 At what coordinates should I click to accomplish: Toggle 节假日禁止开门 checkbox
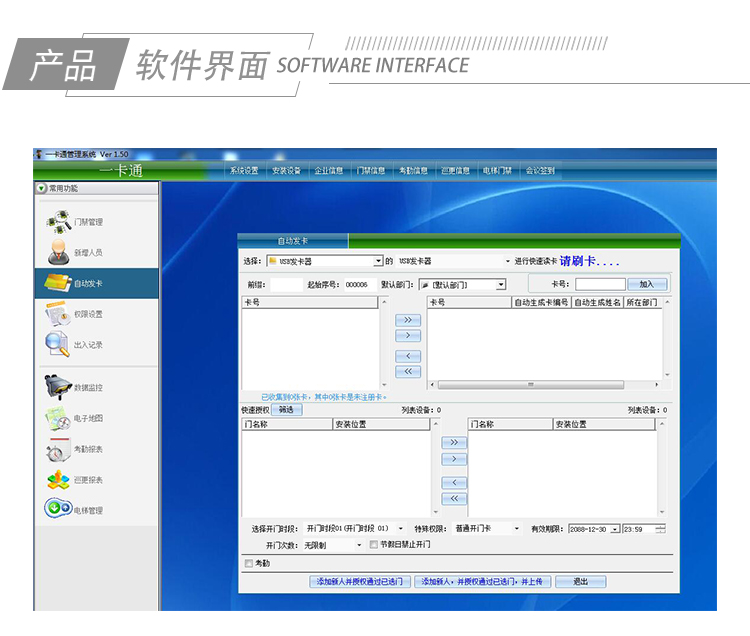tap(374, 545)
